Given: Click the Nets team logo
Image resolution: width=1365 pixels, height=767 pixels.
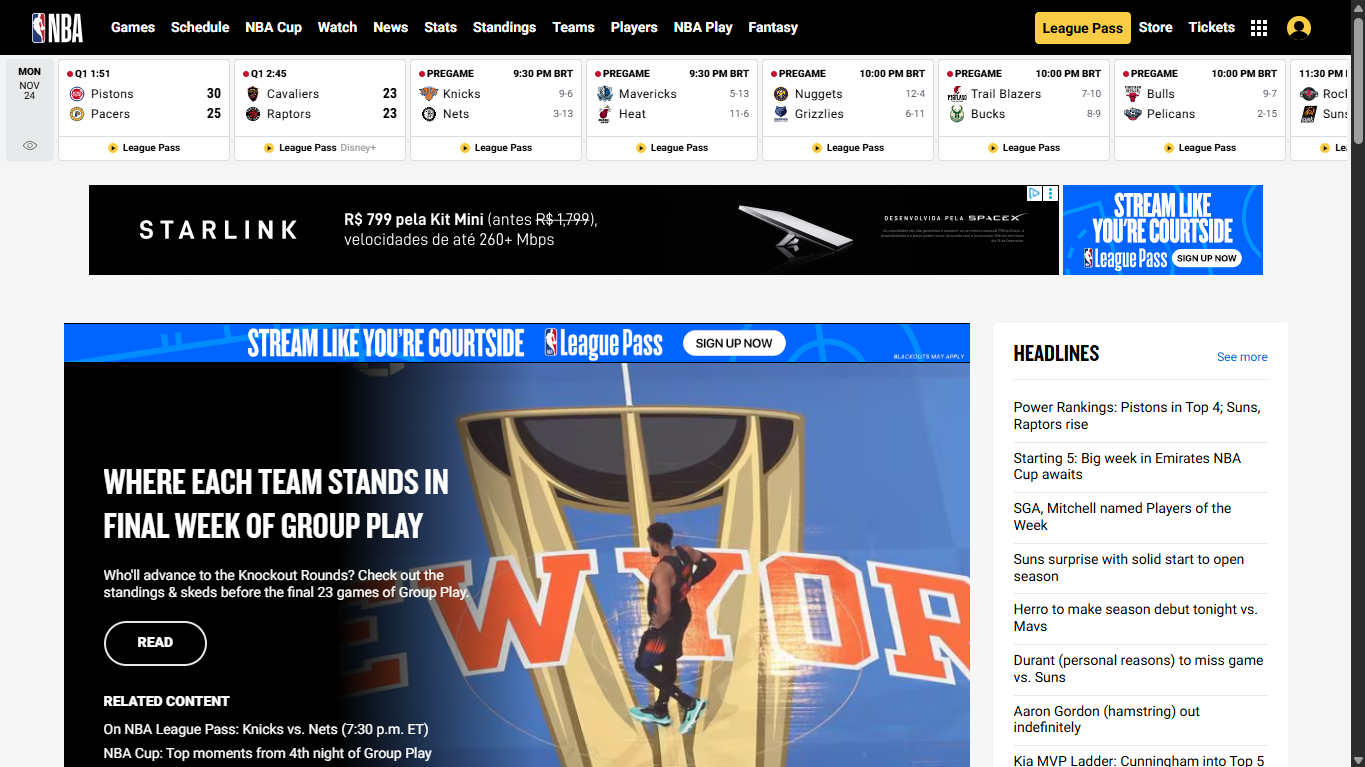Looking at the screenshot, I should point(429,114).
